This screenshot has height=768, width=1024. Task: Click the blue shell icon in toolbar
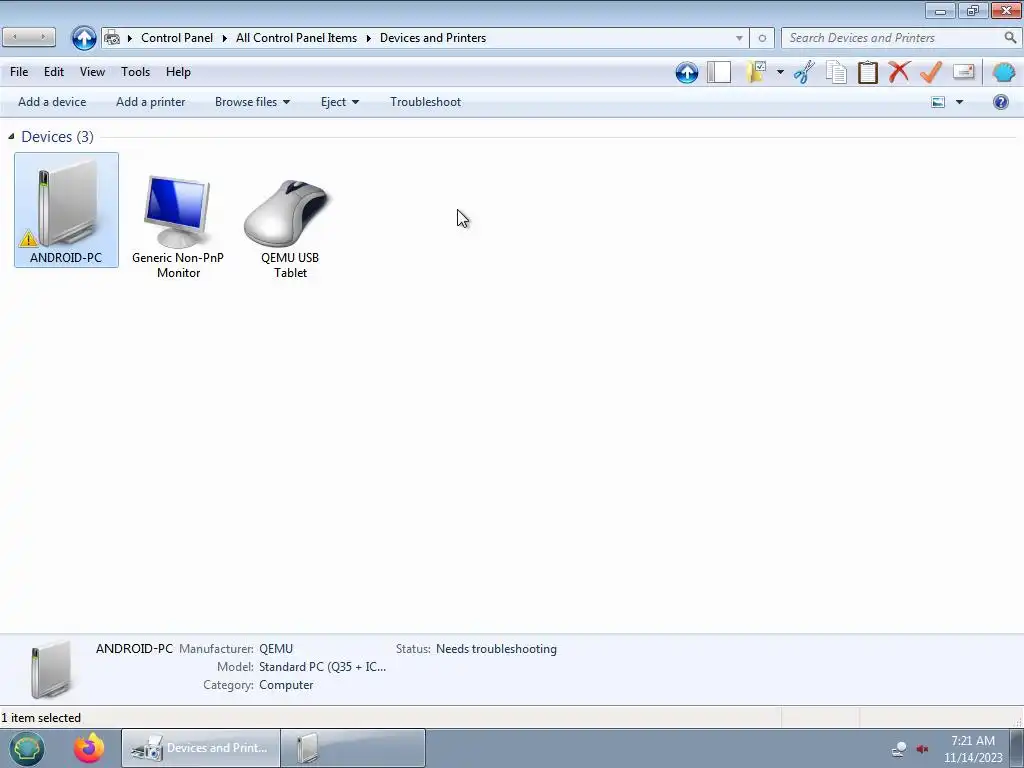coord(1004,72)
